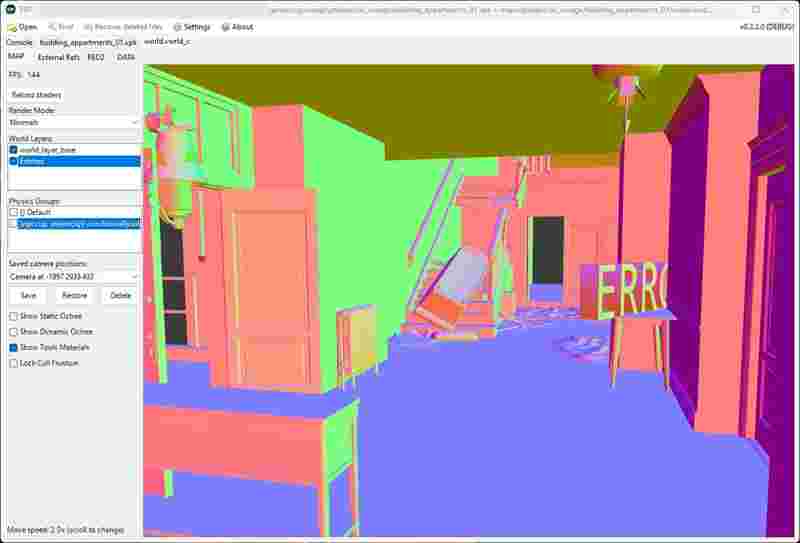The height and width of the screenshot is (543, 800).
Task: Click the Recover deleted files icon
Action: (89, 27)
